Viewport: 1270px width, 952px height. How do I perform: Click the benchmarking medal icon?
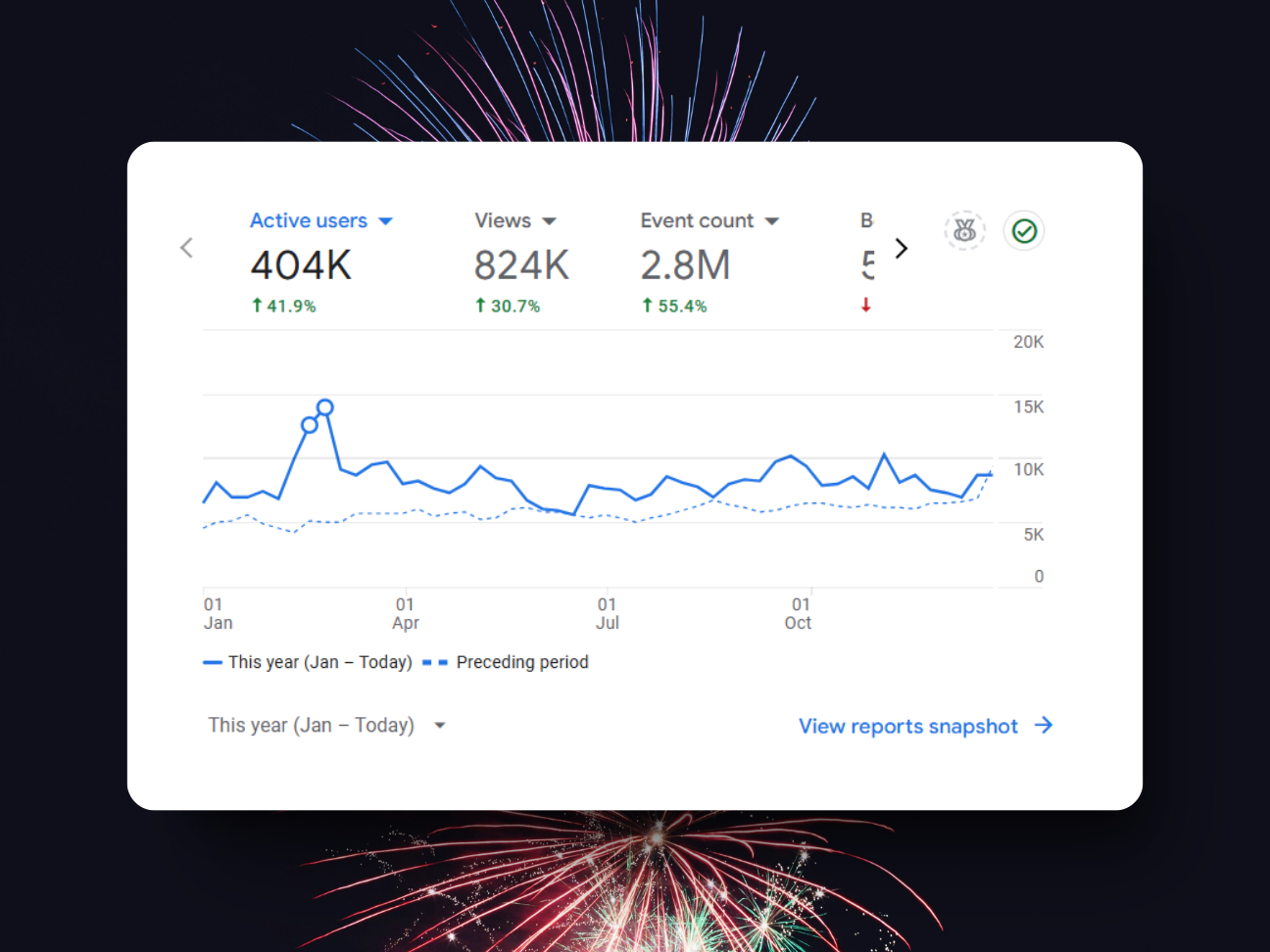(x=964, y=230)
